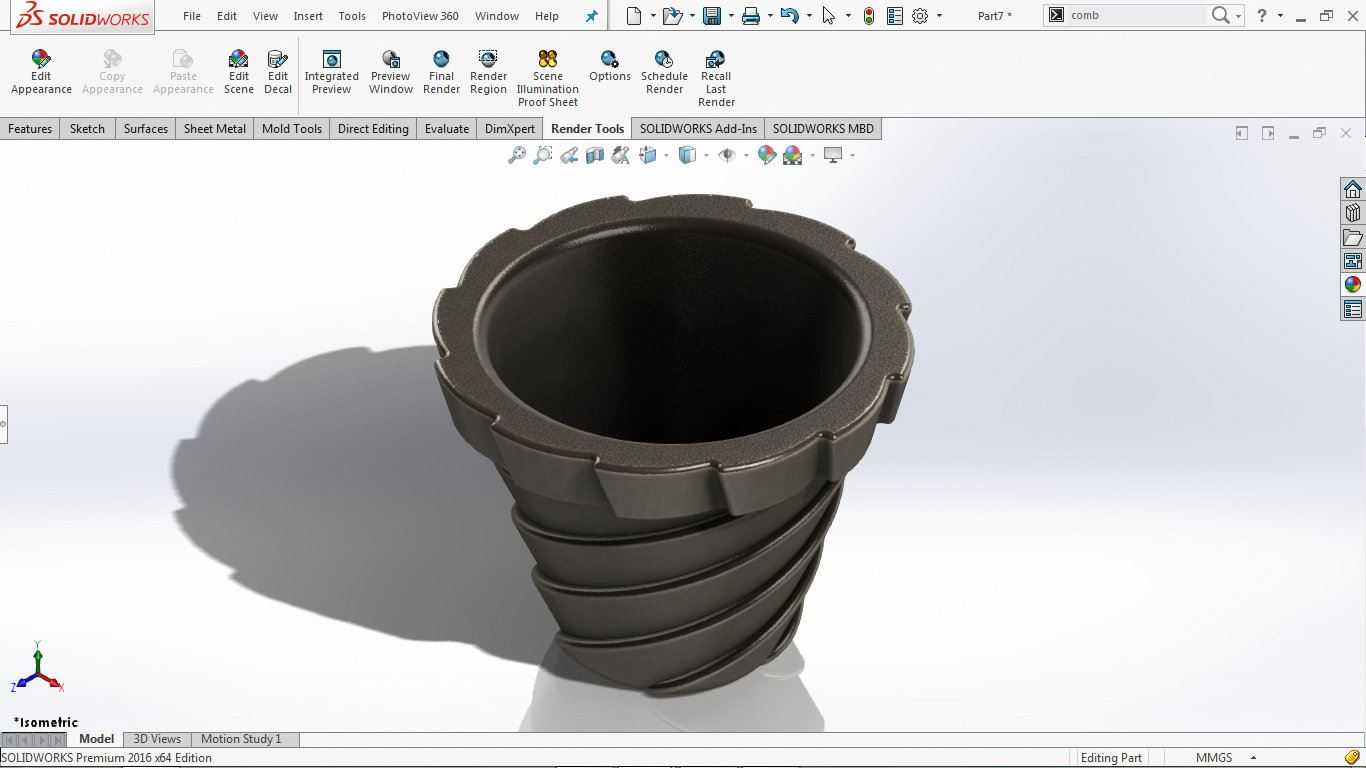Viewport: 1366px width, 768px height.
Task: Open View Orientation cube icon
Action: [648, 155]
